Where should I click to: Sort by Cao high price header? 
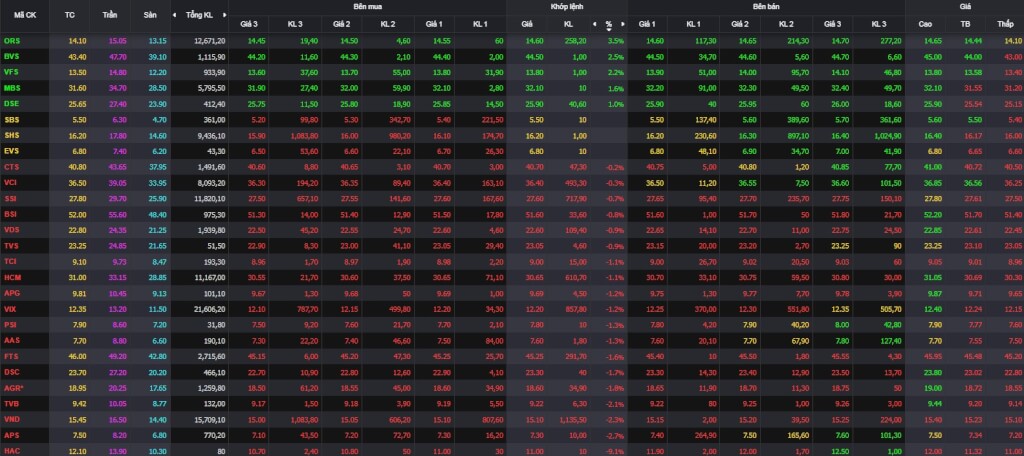[925, 24]
